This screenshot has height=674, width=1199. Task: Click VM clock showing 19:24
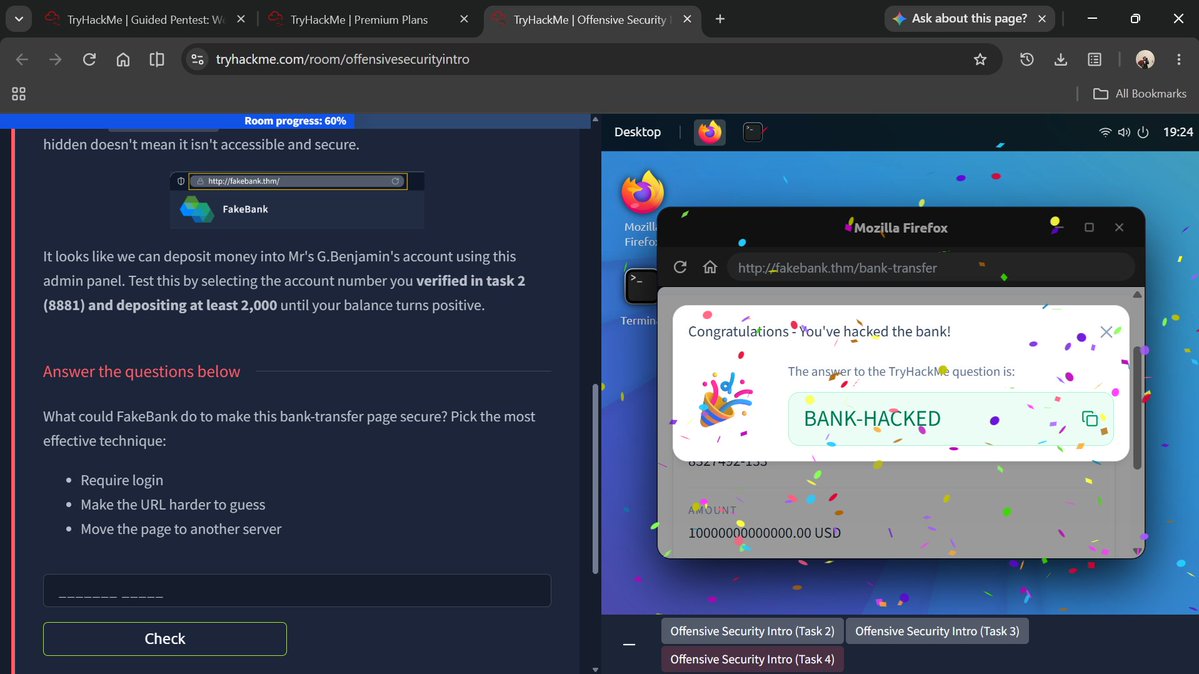1178,132
